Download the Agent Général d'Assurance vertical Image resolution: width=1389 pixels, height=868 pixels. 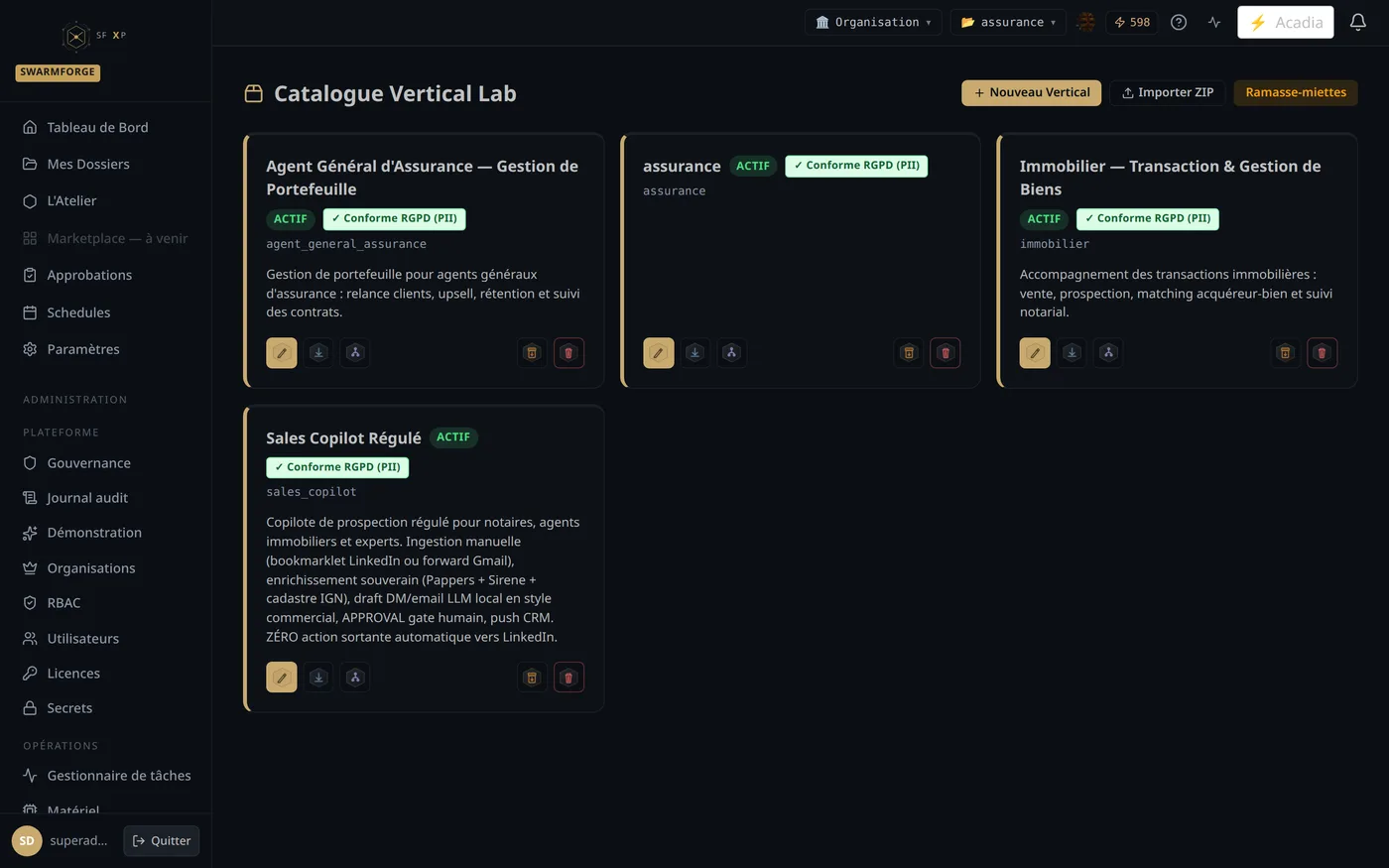point(318,353)
